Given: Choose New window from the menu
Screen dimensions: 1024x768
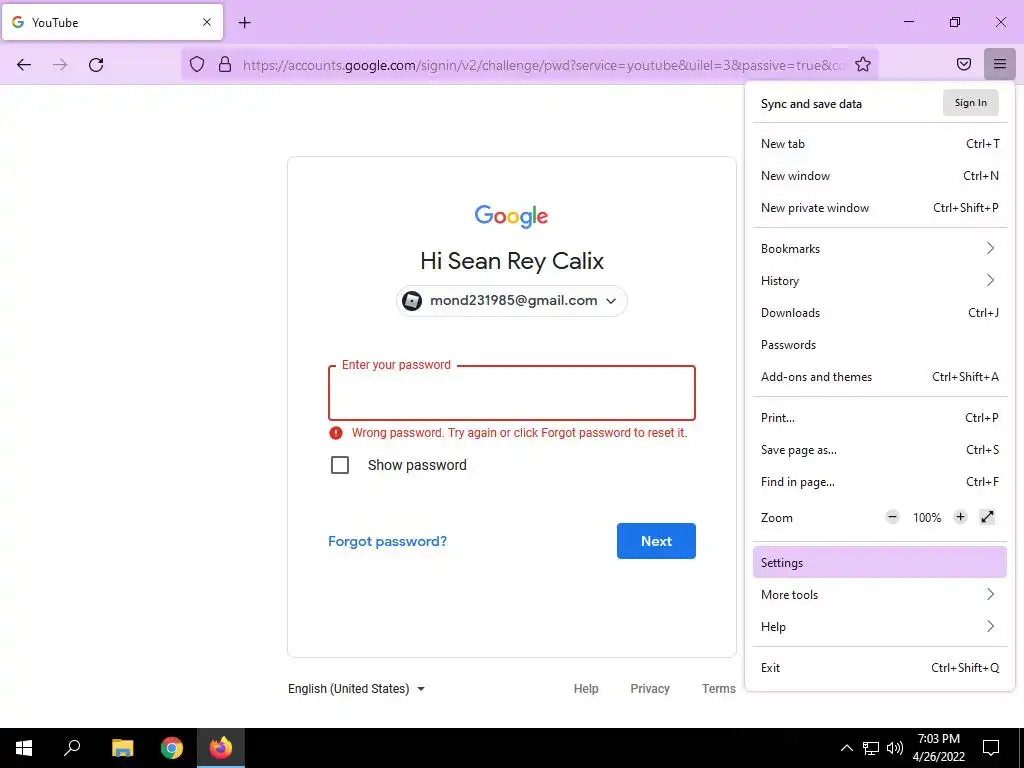Looking at the screenshot, I should pyautogui.click(x=880, y=176).
